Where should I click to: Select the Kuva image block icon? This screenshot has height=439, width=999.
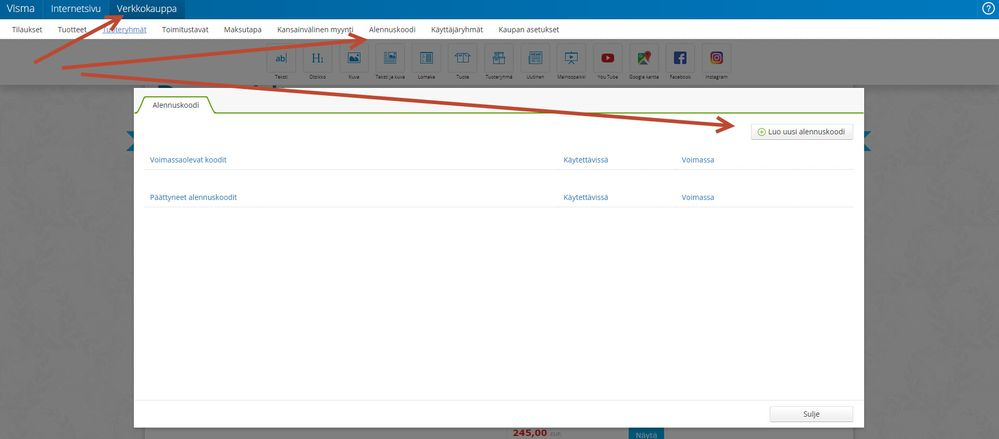click(354, 58)
